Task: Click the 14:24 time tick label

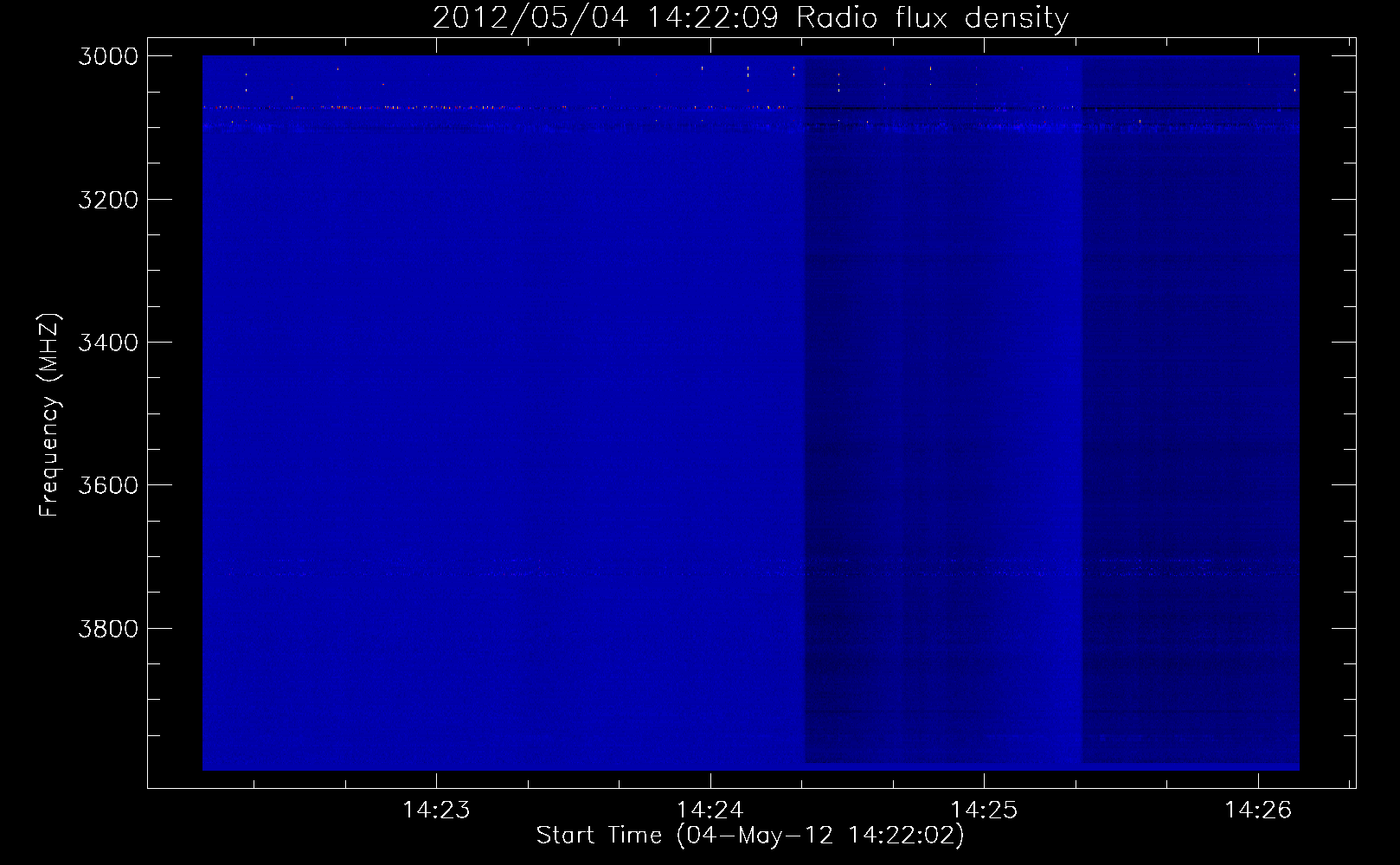Action: [710, 810]
